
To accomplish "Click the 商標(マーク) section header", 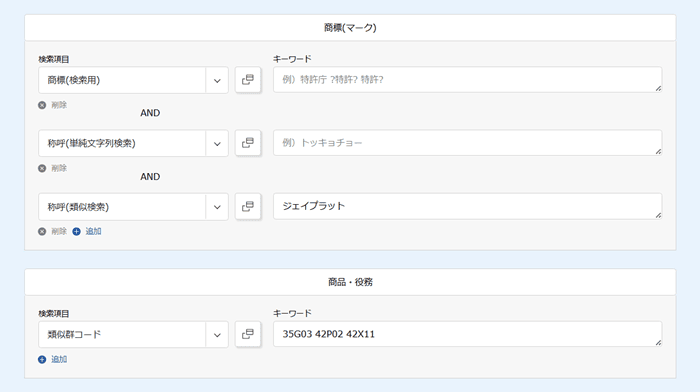I will click(x=350, y=28).
